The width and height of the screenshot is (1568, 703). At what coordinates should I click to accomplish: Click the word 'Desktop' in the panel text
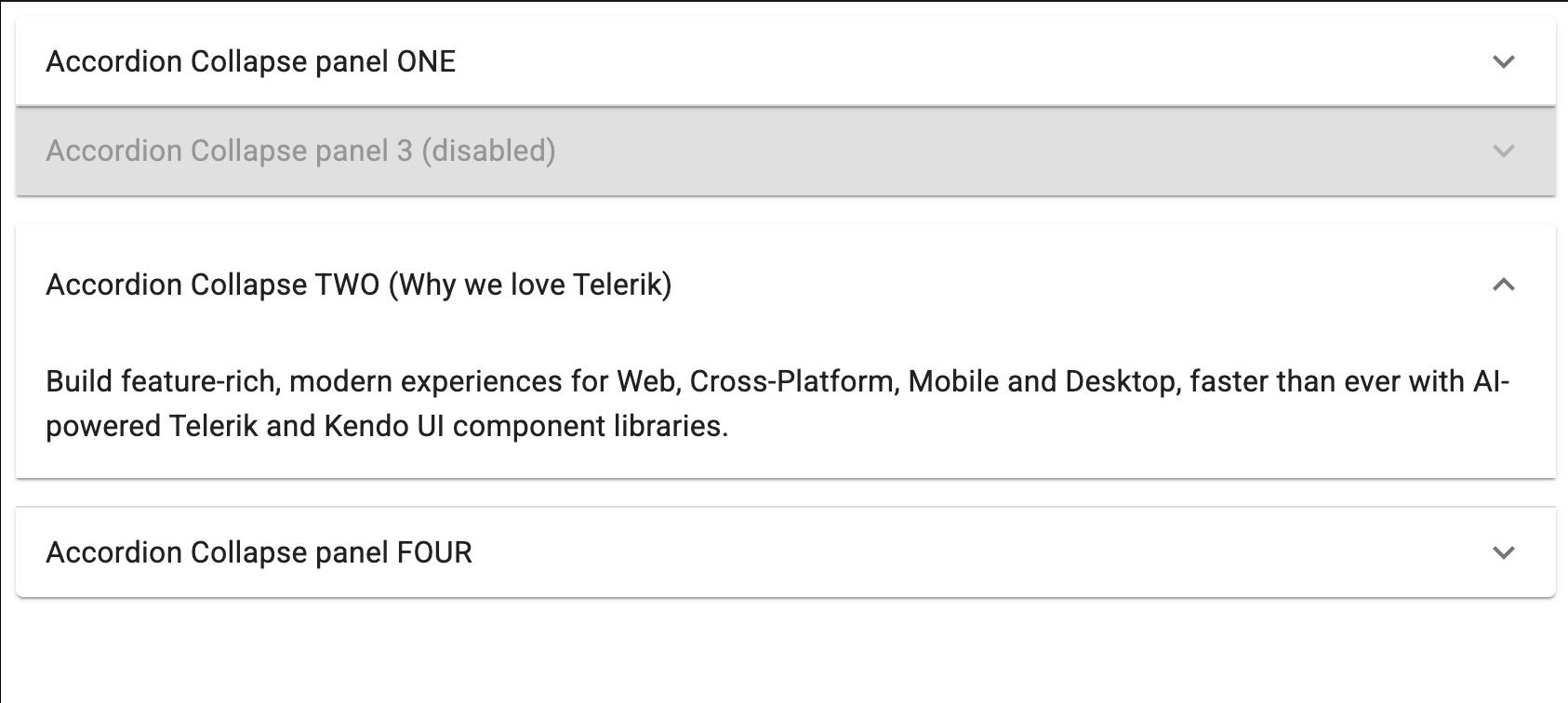click(x=1120, y=381)
